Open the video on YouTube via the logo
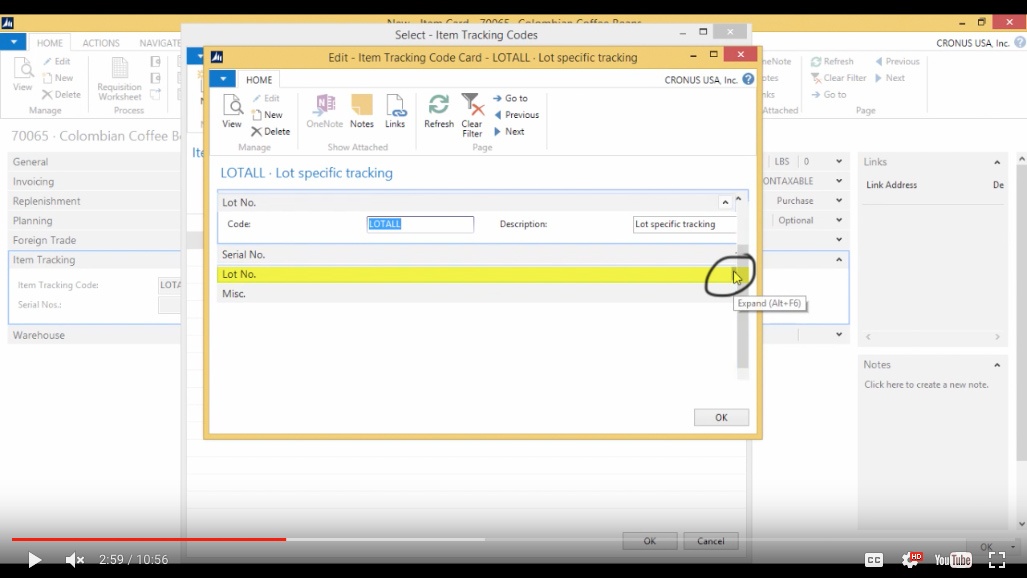The height and width of the screenshot is (578, 1027). pyautogui.click(x=953, y=560)
